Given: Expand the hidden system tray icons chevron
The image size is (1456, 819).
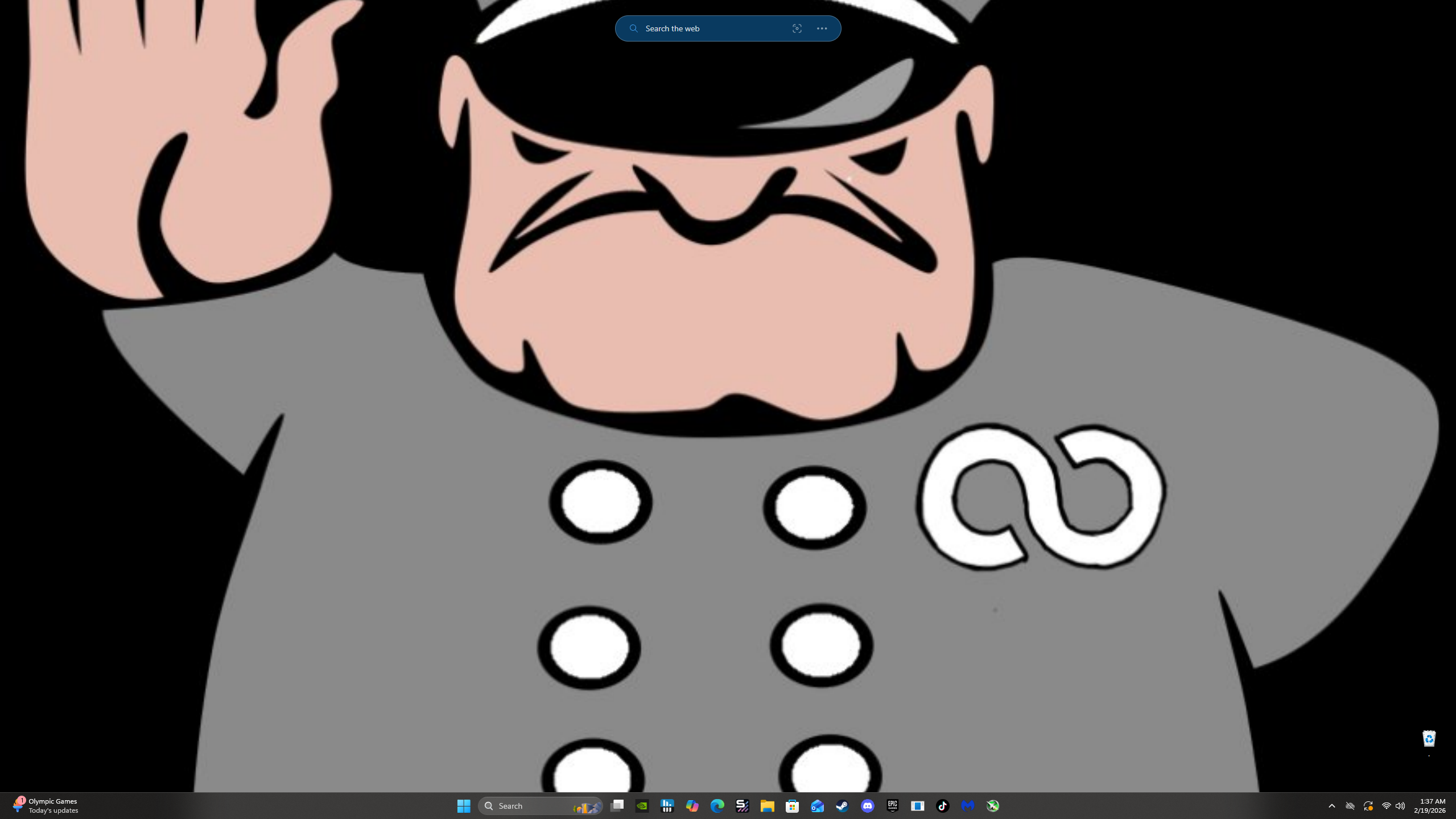Looking at the screenshot, I should 1331,806.
